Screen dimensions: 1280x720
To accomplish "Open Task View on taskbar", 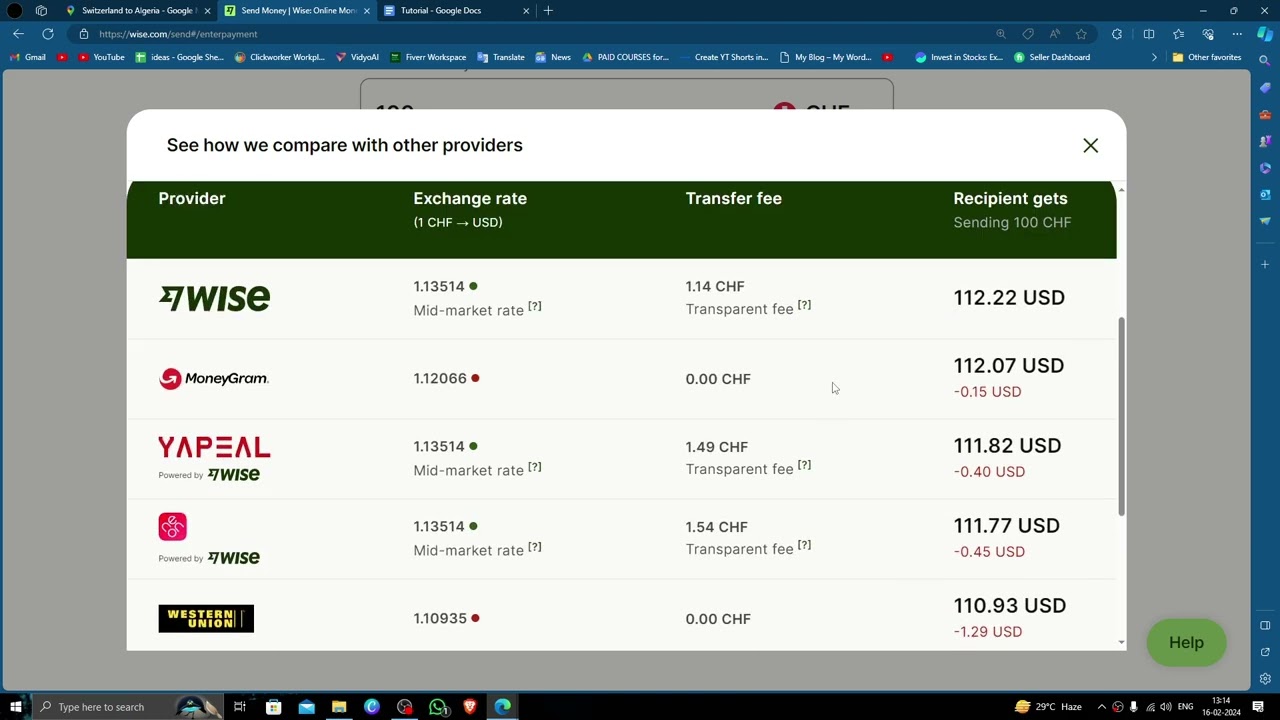I will coord(240,707).
